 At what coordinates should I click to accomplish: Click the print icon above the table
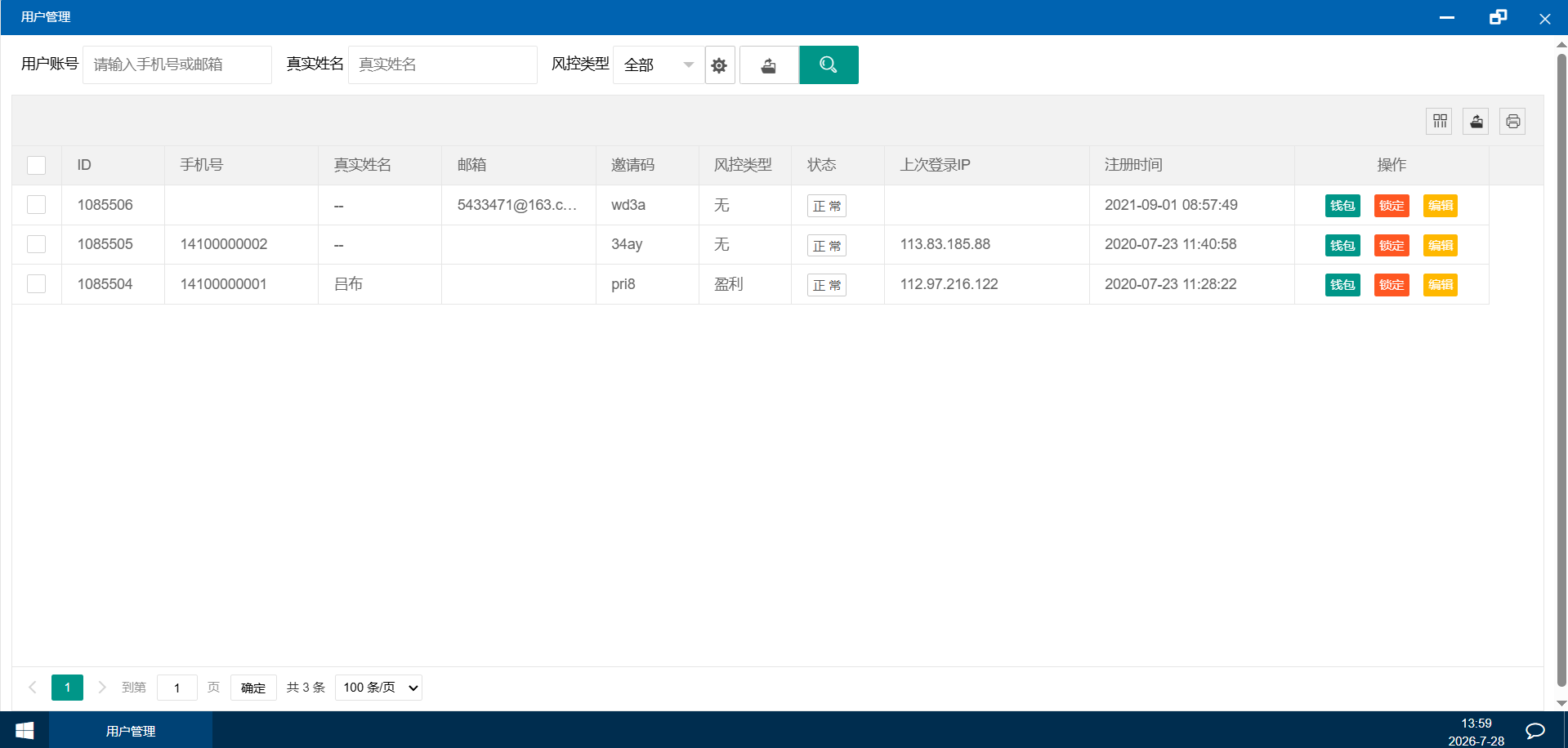[1513, 122]
